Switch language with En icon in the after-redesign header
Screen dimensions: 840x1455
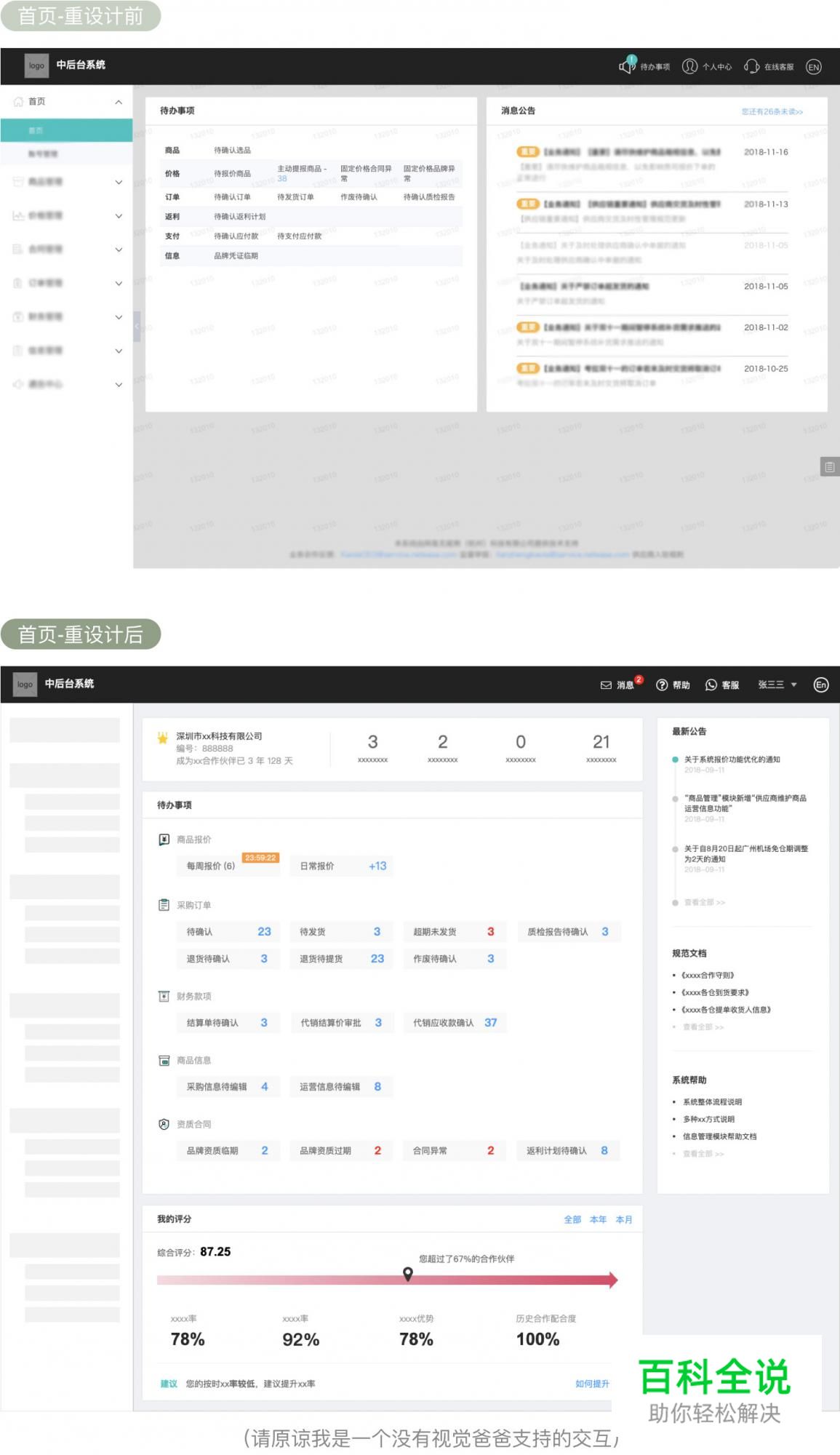point(821,685)
